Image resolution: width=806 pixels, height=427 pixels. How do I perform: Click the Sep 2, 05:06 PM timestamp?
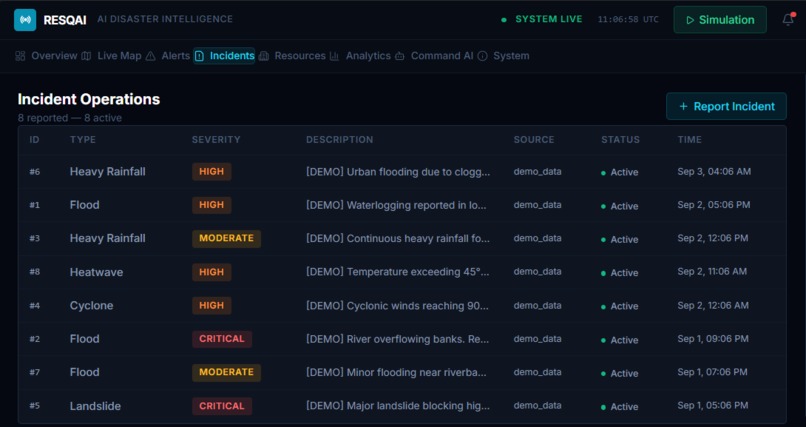pyautogui.click(x=713, y=205)
